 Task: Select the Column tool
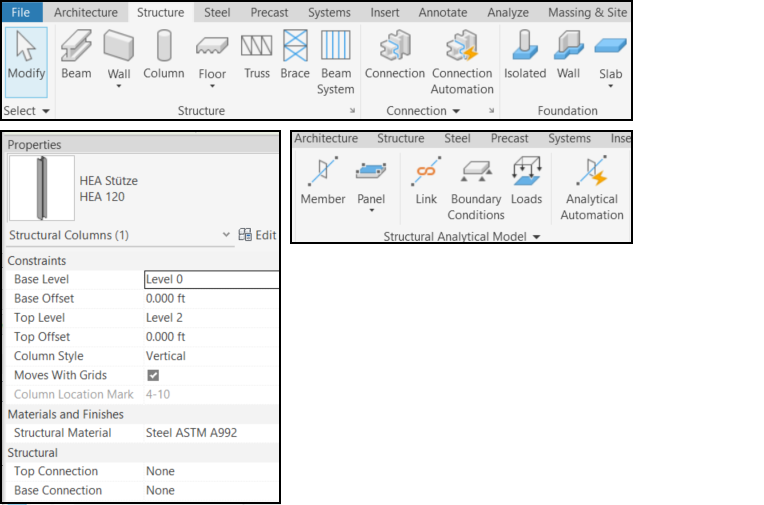coord(164,55)
